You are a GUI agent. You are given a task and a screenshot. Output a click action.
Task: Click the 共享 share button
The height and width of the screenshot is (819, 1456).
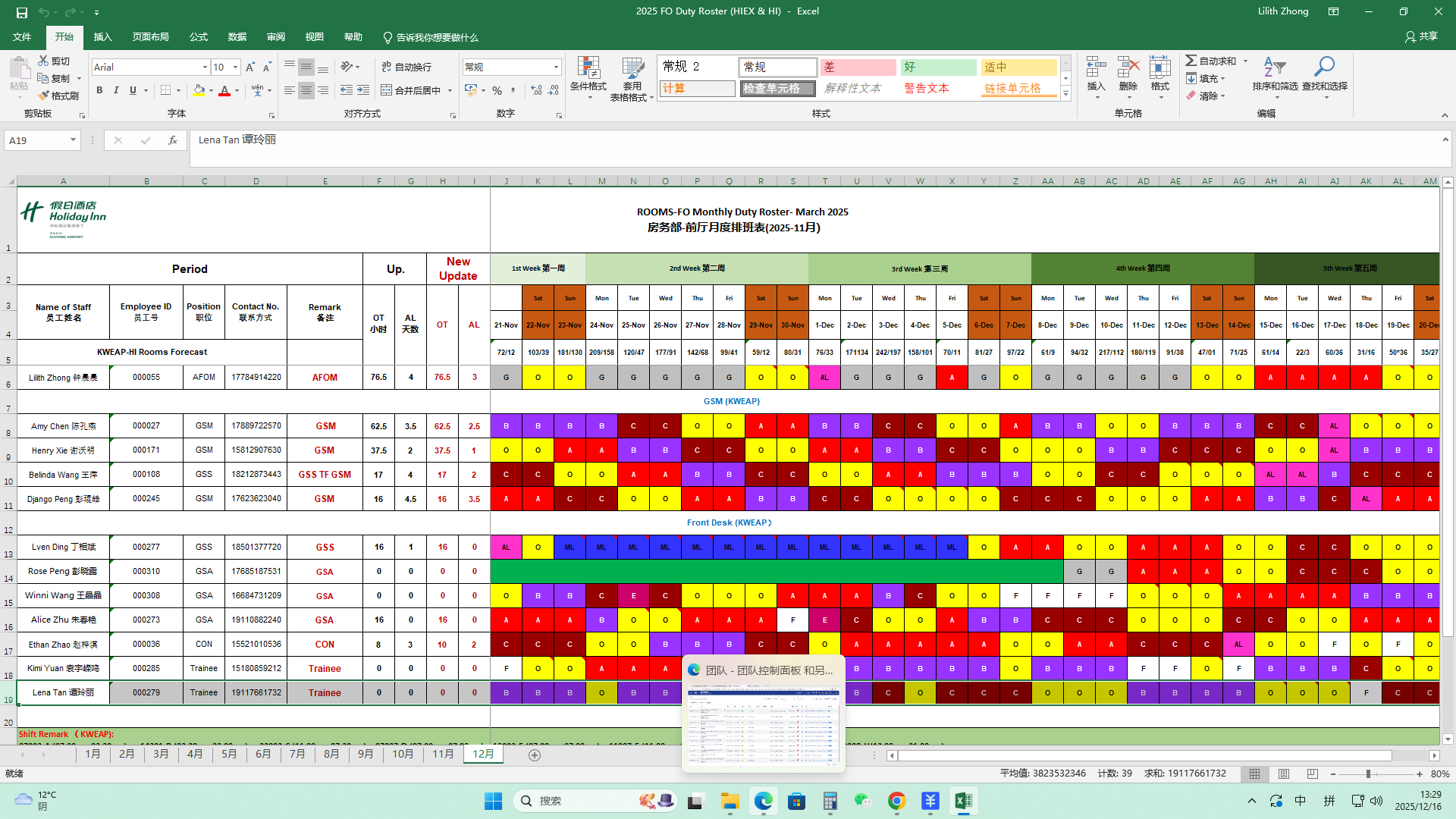[1421, 36]
